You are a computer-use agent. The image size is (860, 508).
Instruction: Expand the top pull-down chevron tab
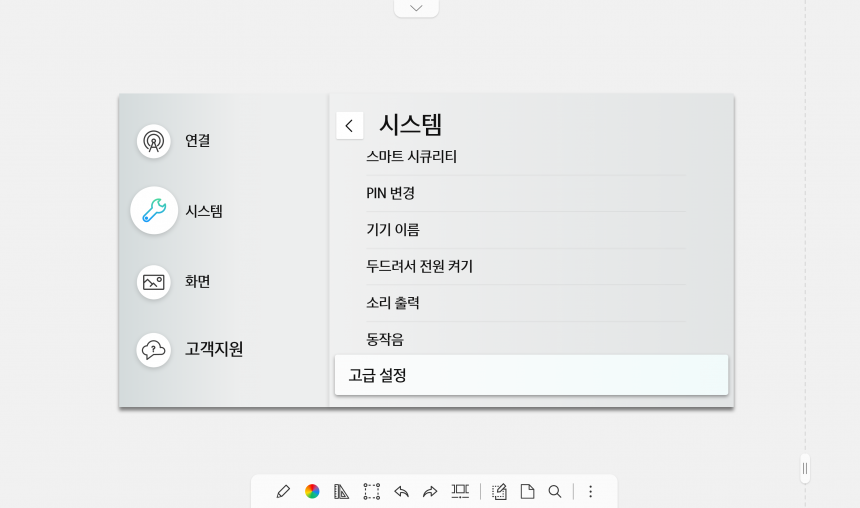[x=416, y=8]
